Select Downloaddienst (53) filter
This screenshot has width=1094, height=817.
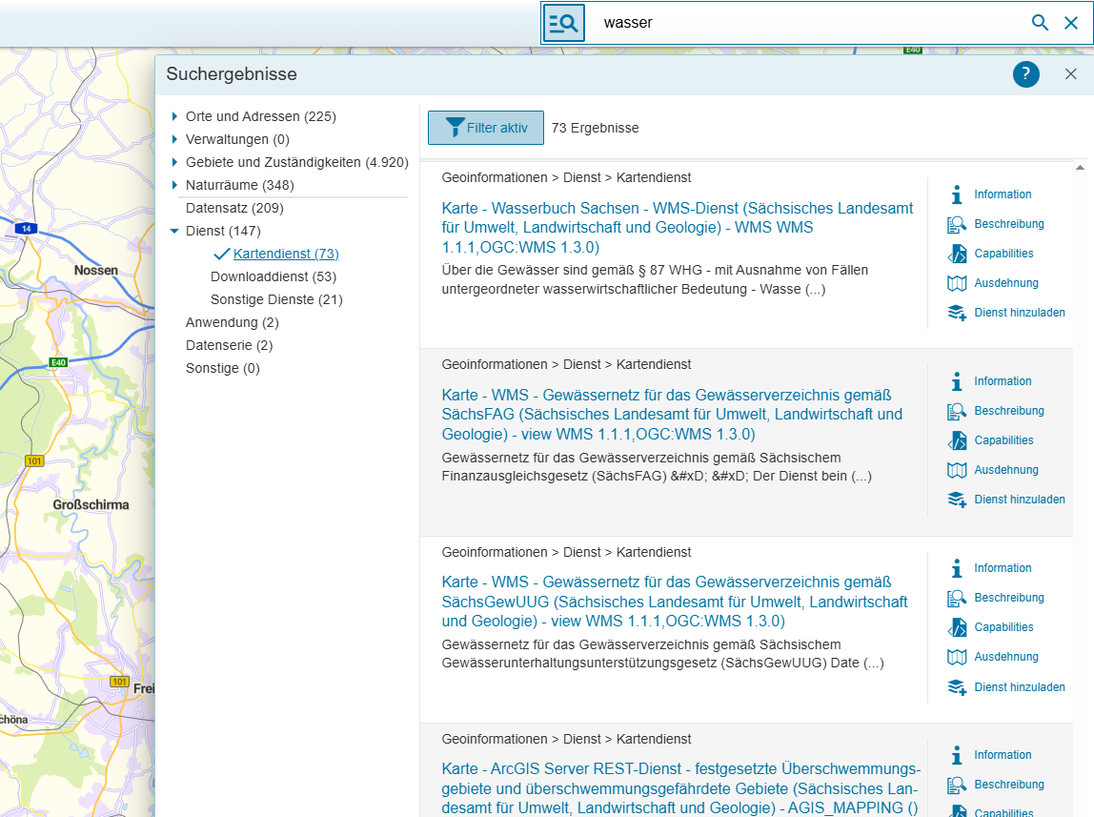click(274, 277)
